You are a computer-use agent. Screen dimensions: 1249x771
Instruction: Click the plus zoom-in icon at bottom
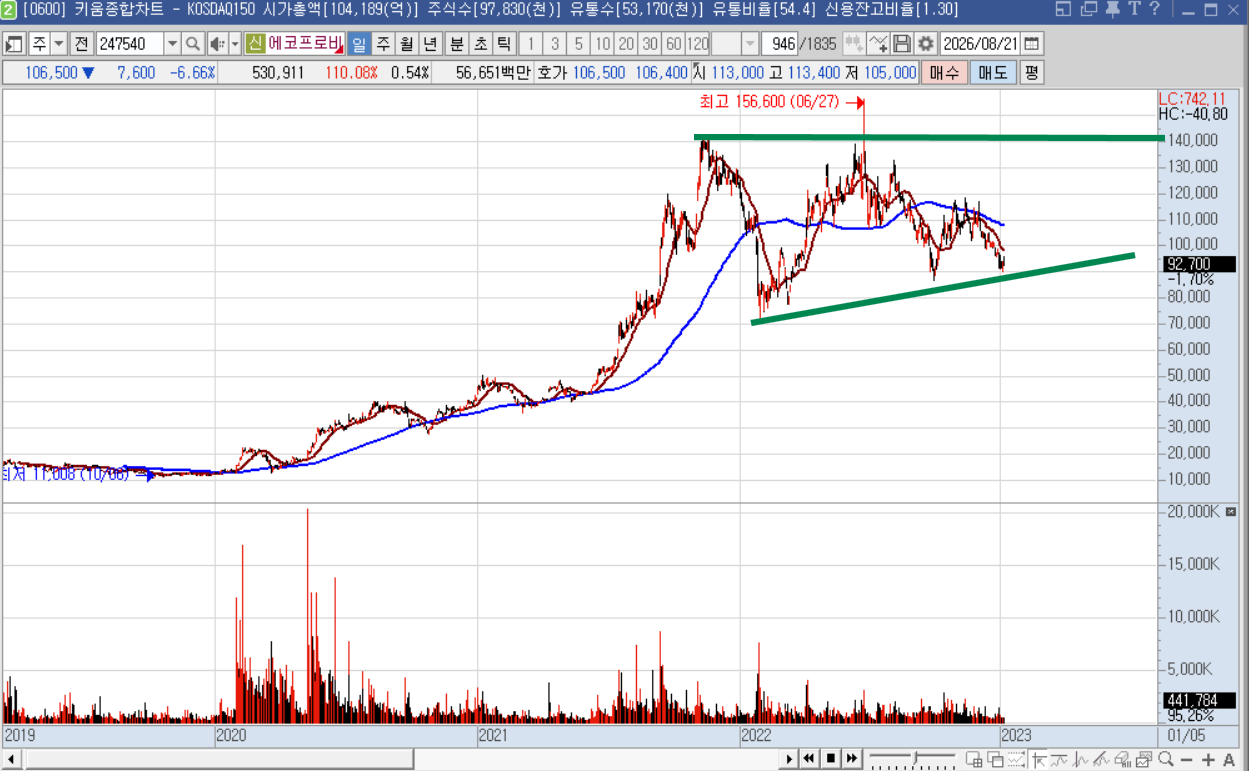click(x=1208, y=760)
